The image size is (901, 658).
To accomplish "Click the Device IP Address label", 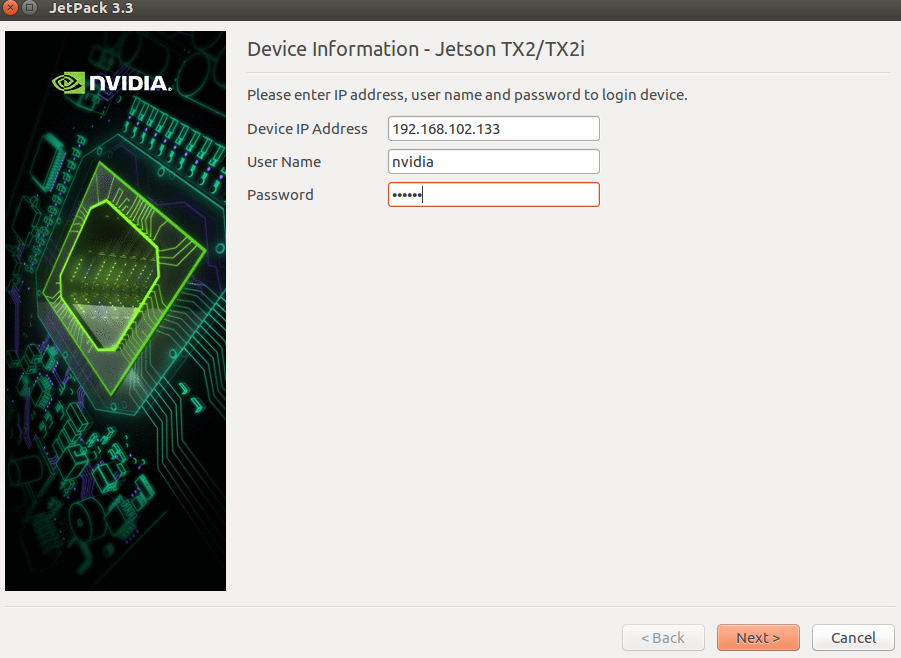I will (306, 128).
